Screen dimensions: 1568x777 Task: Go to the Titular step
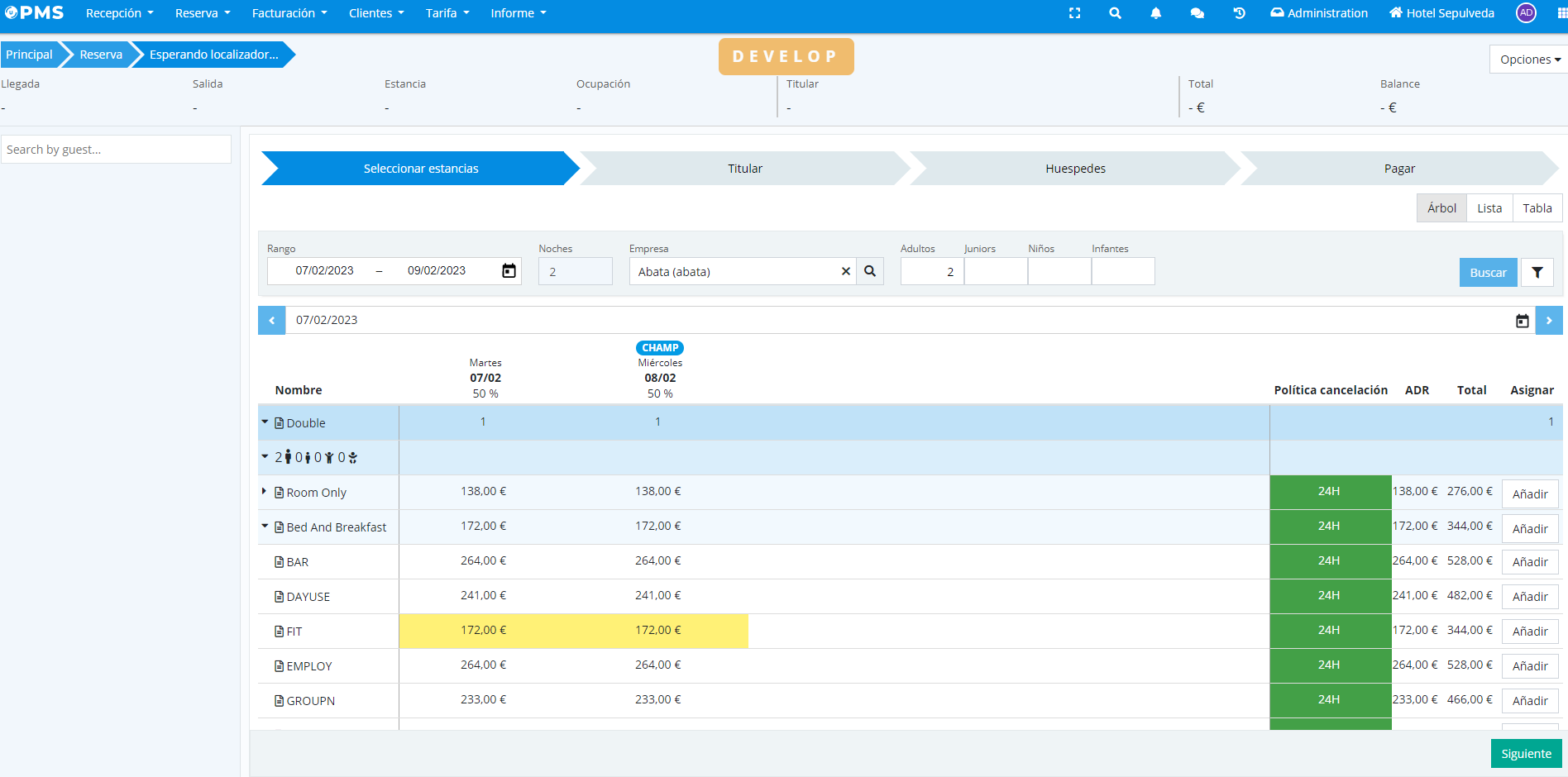[x=744, y=169]
